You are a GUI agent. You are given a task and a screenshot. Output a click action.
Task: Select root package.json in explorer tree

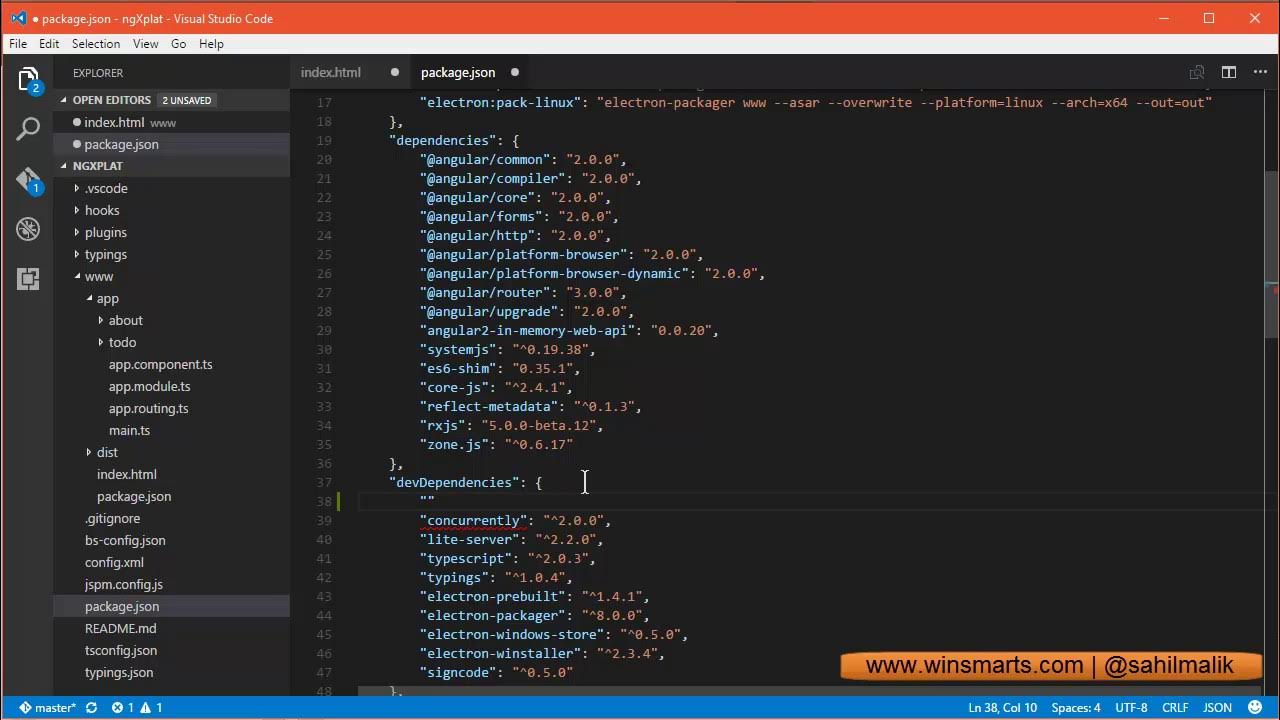click(x=172, y=606)
